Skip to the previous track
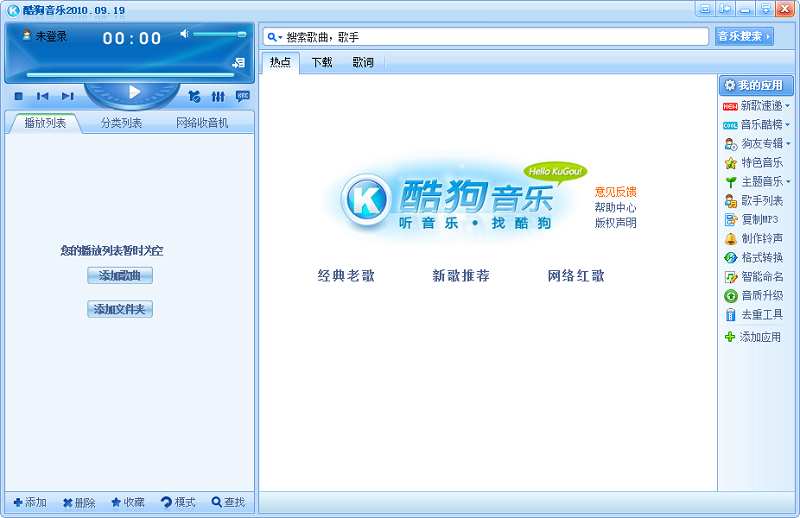This screenshot has width=800, height=518. [x=42, y=96]
